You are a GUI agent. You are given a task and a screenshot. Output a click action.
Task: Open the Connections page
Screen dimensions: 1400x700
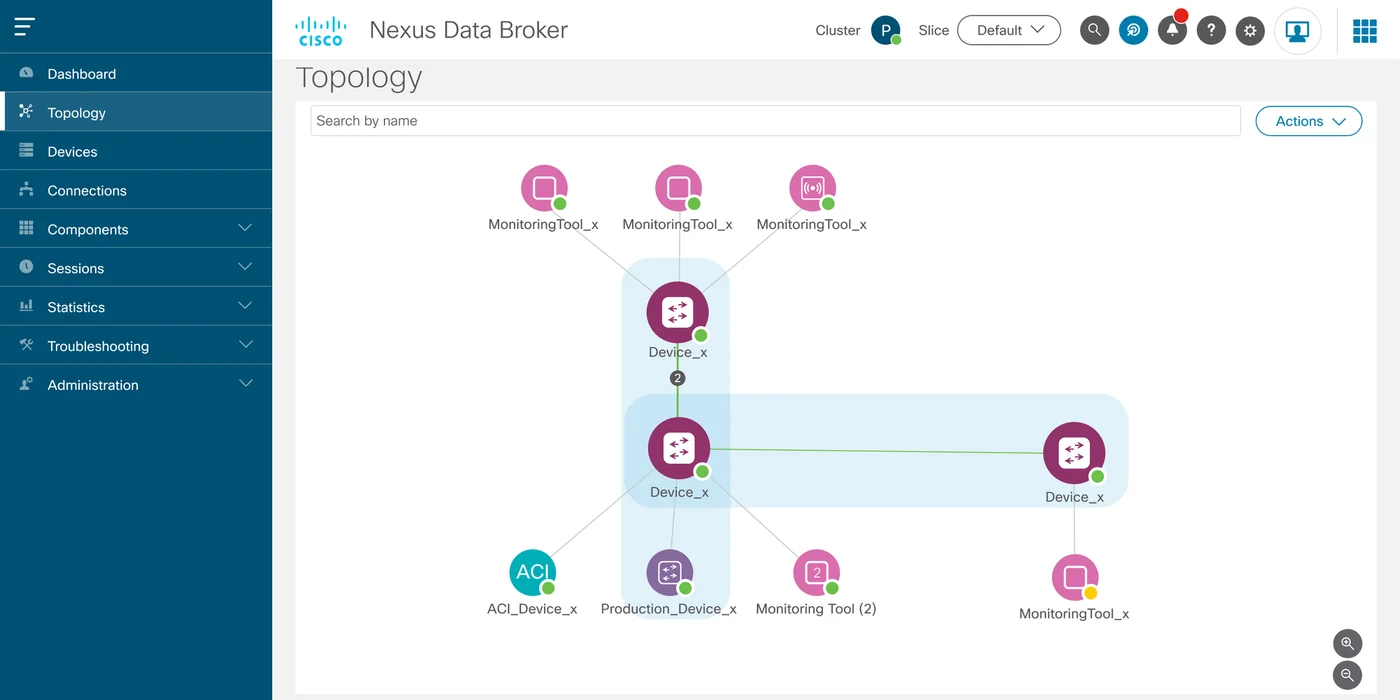click(136, 190)
